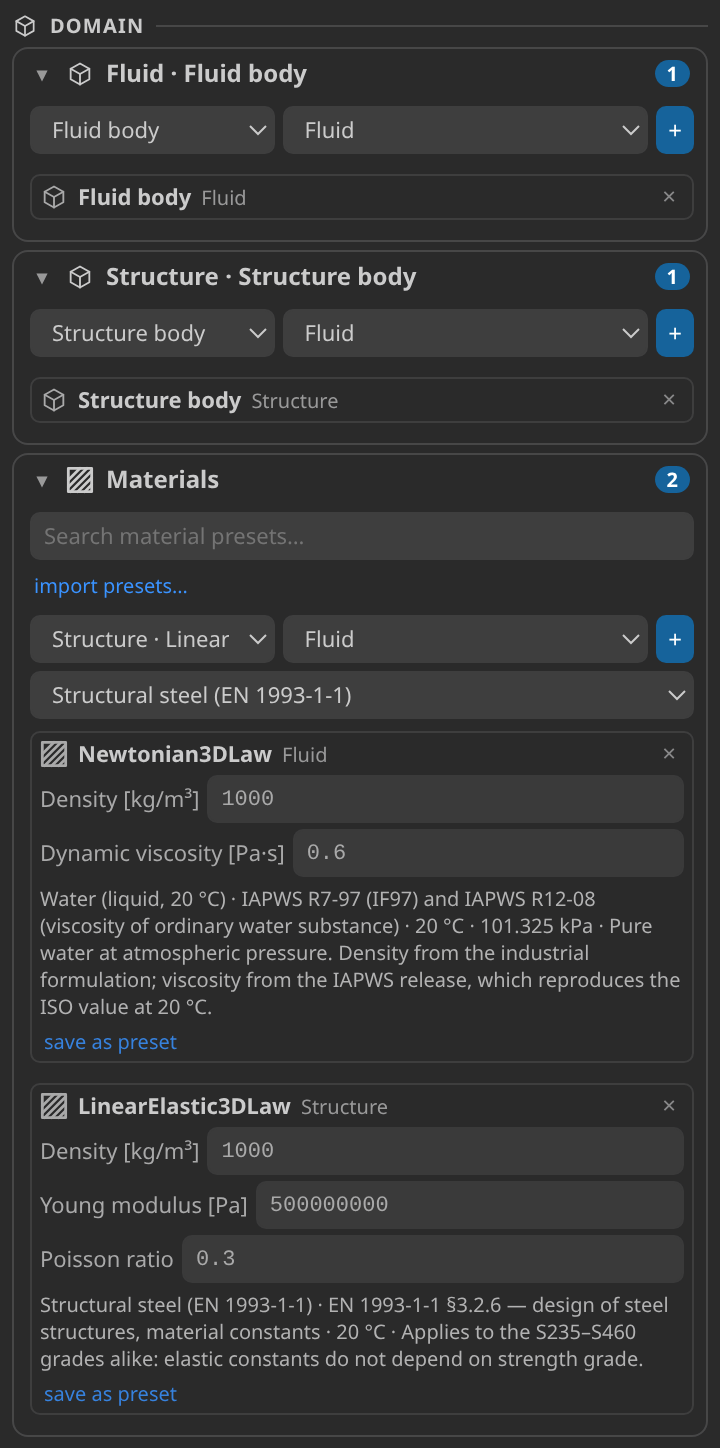Click save as preset under LinearElastic3DLaw

click(x=111, y=1394)
